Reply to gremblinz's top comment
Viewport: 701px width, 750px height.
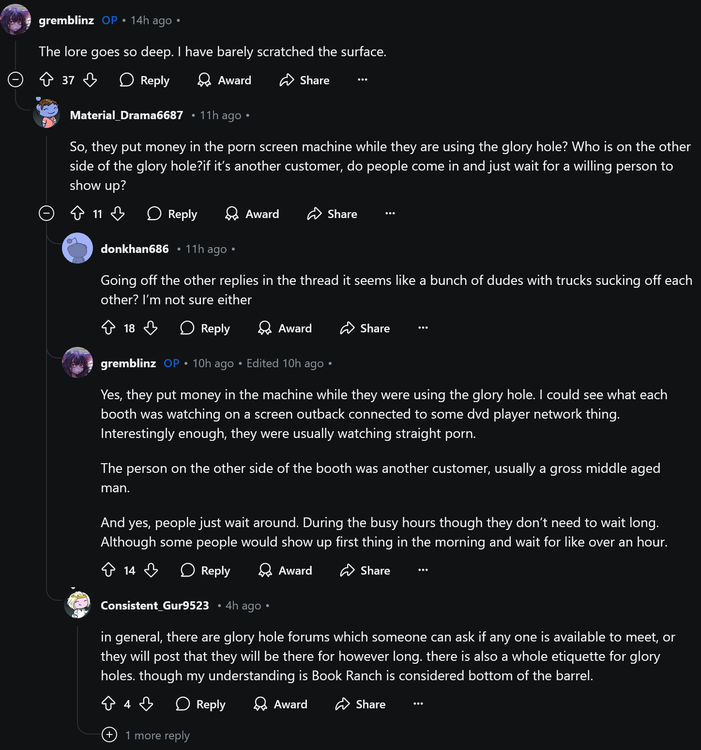(145, 80)
